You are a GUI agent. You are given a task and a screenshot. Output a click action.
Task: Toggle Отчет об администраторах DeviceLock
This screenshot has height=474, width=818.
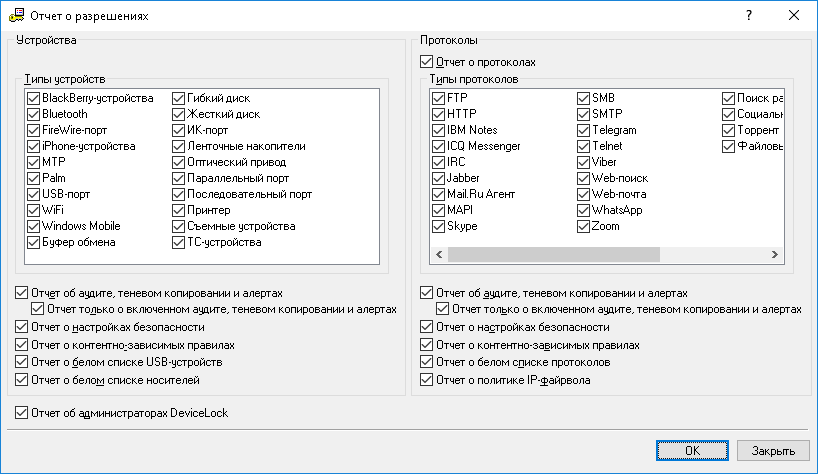click(22, 412)
